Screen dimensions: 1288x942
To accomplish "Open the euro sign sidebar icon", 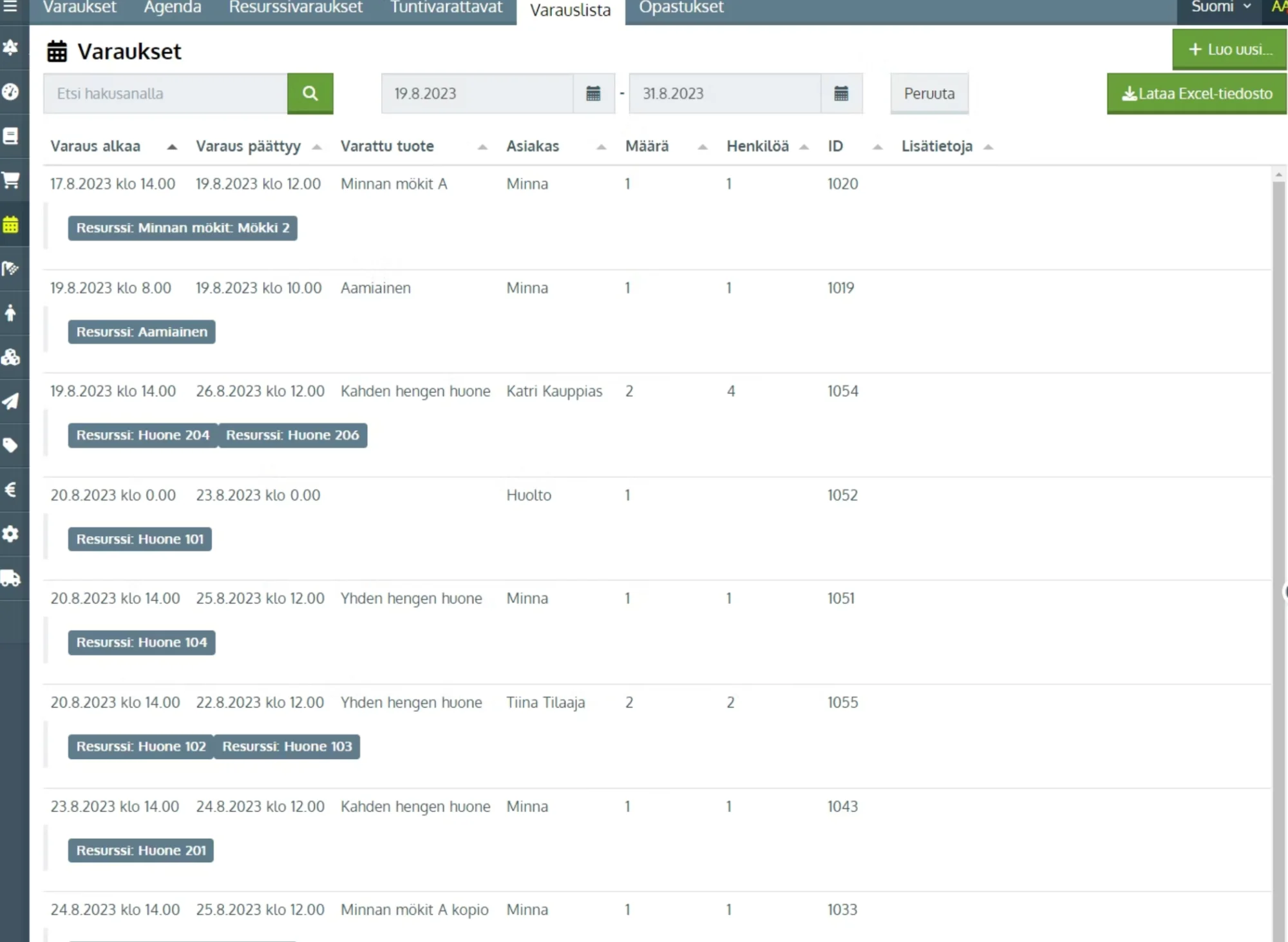I will point(10,490).
